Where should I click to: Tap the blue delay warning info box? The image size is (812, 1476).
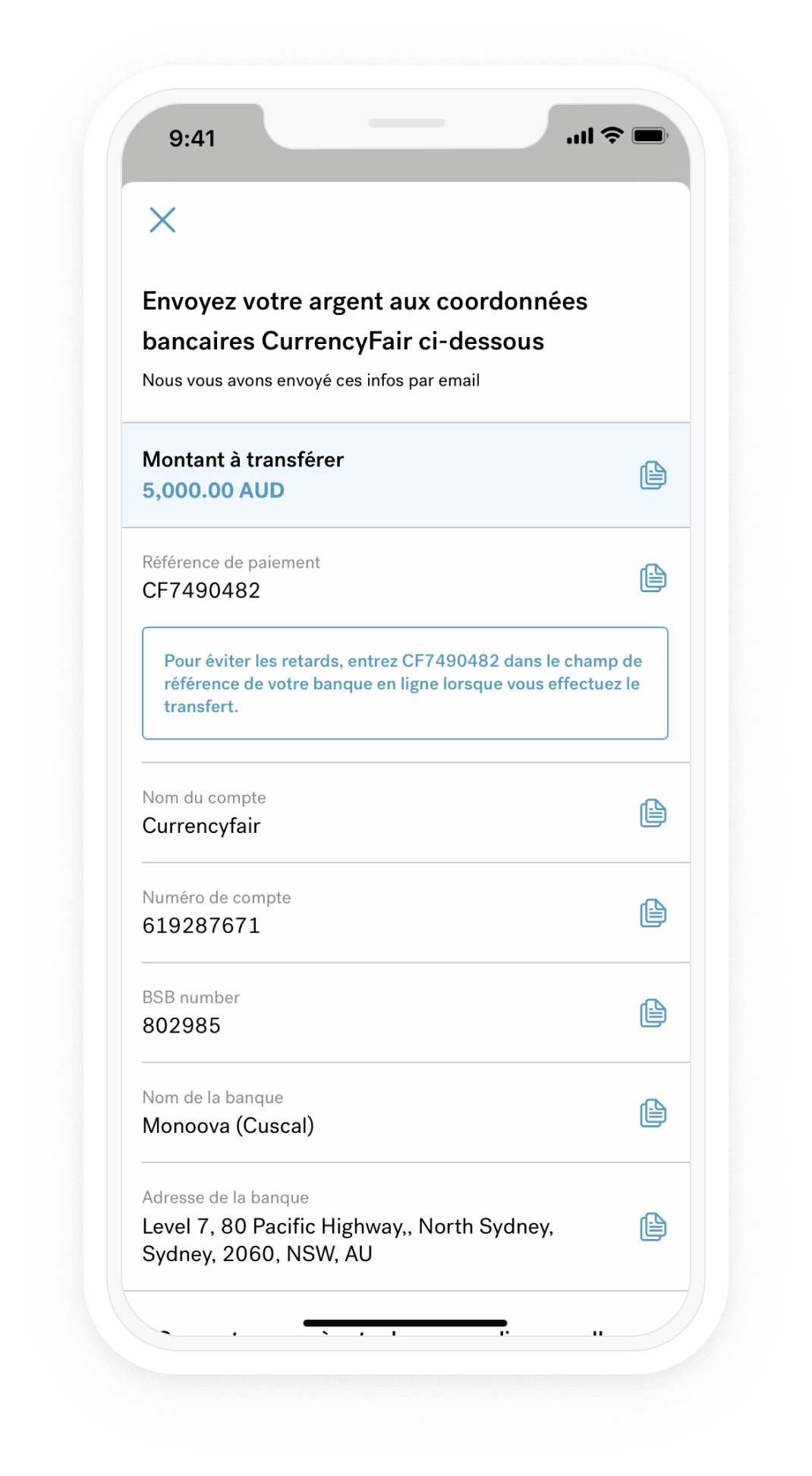tap(405, 683)
